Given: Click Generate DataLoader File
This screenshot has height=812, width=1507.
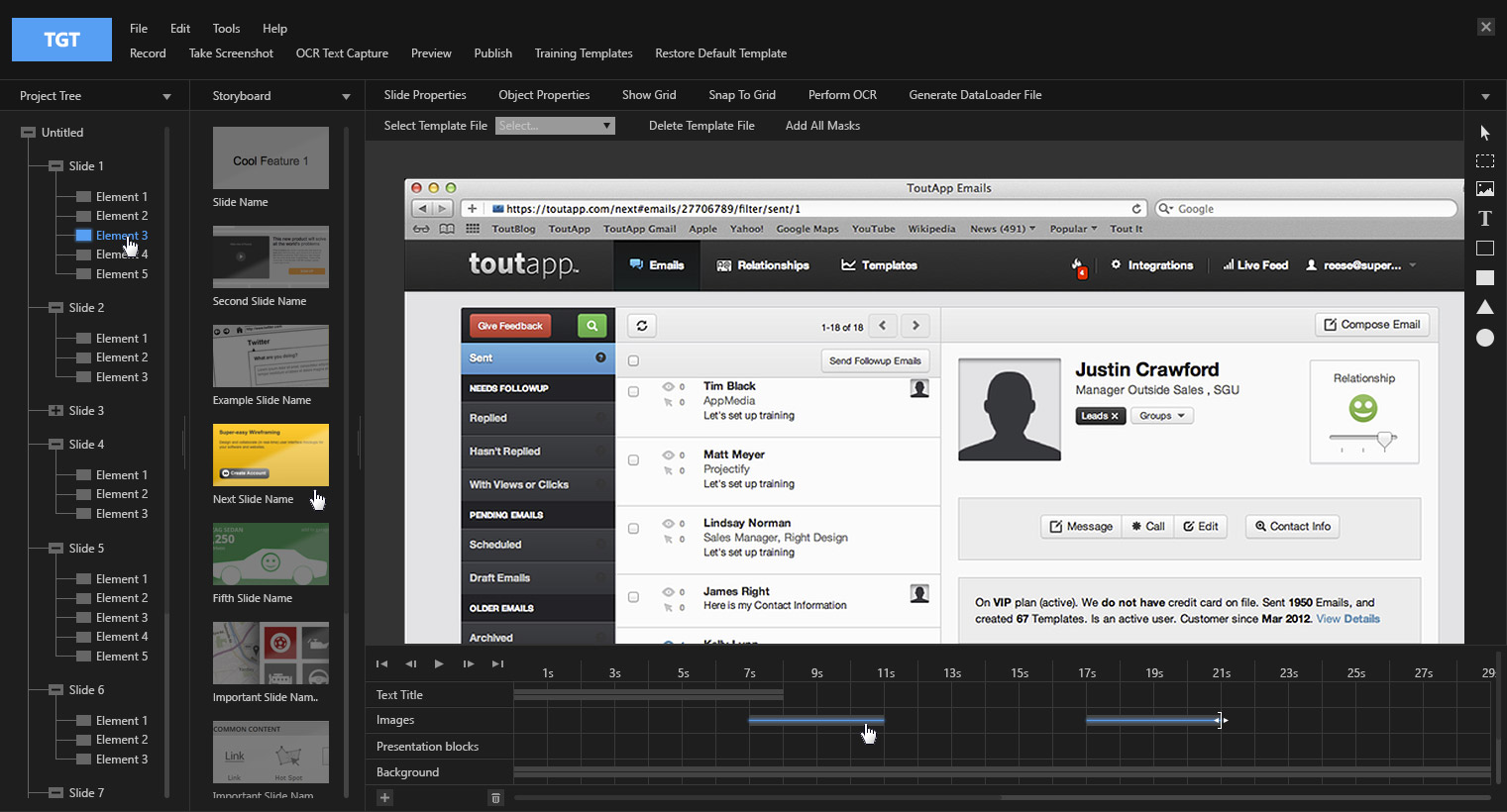Looking at the screenshot, I should pyautogui.click(x=975, y=95).
